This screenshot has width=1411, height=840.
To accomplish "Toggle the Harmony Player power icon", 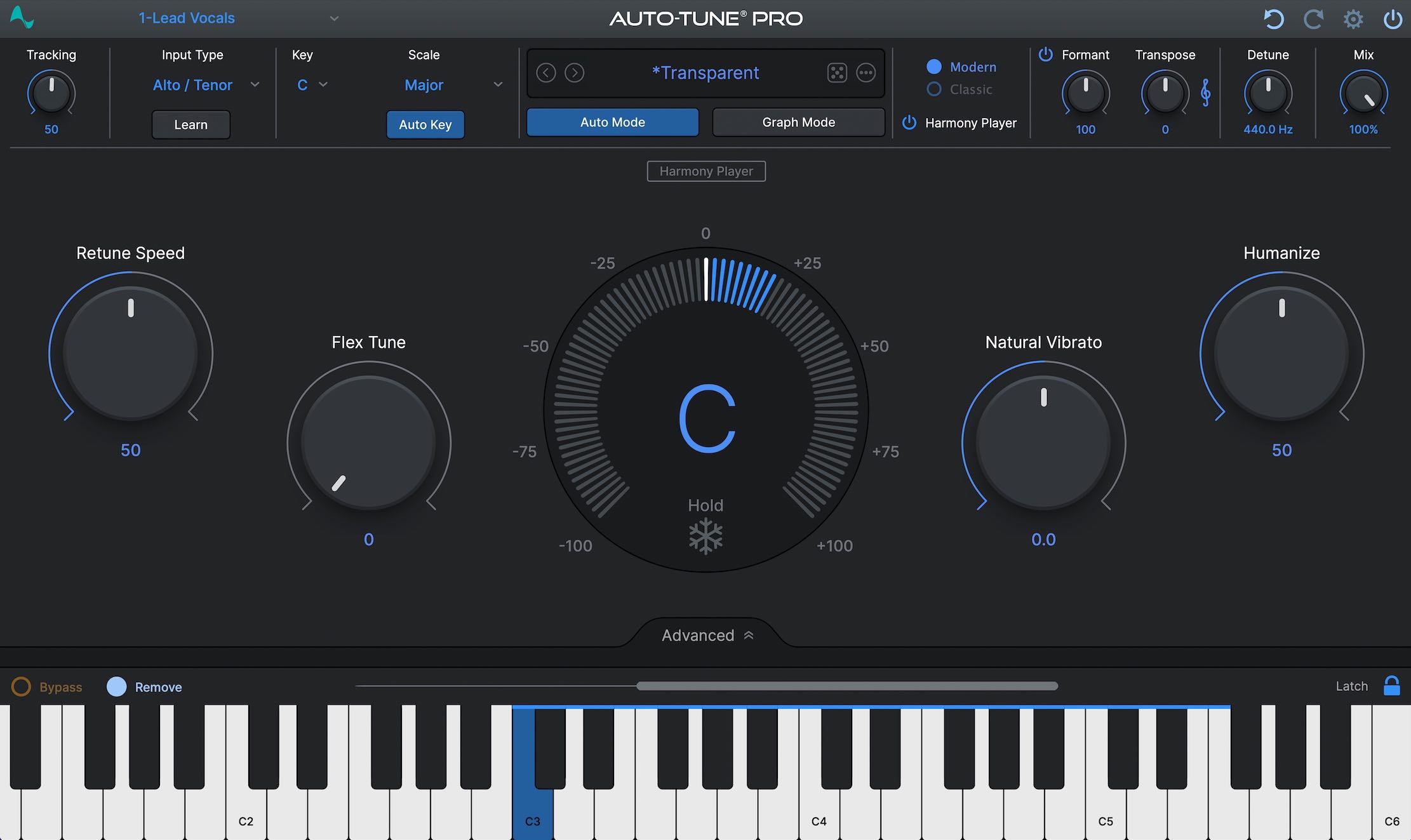I will (x=909, y=123).
